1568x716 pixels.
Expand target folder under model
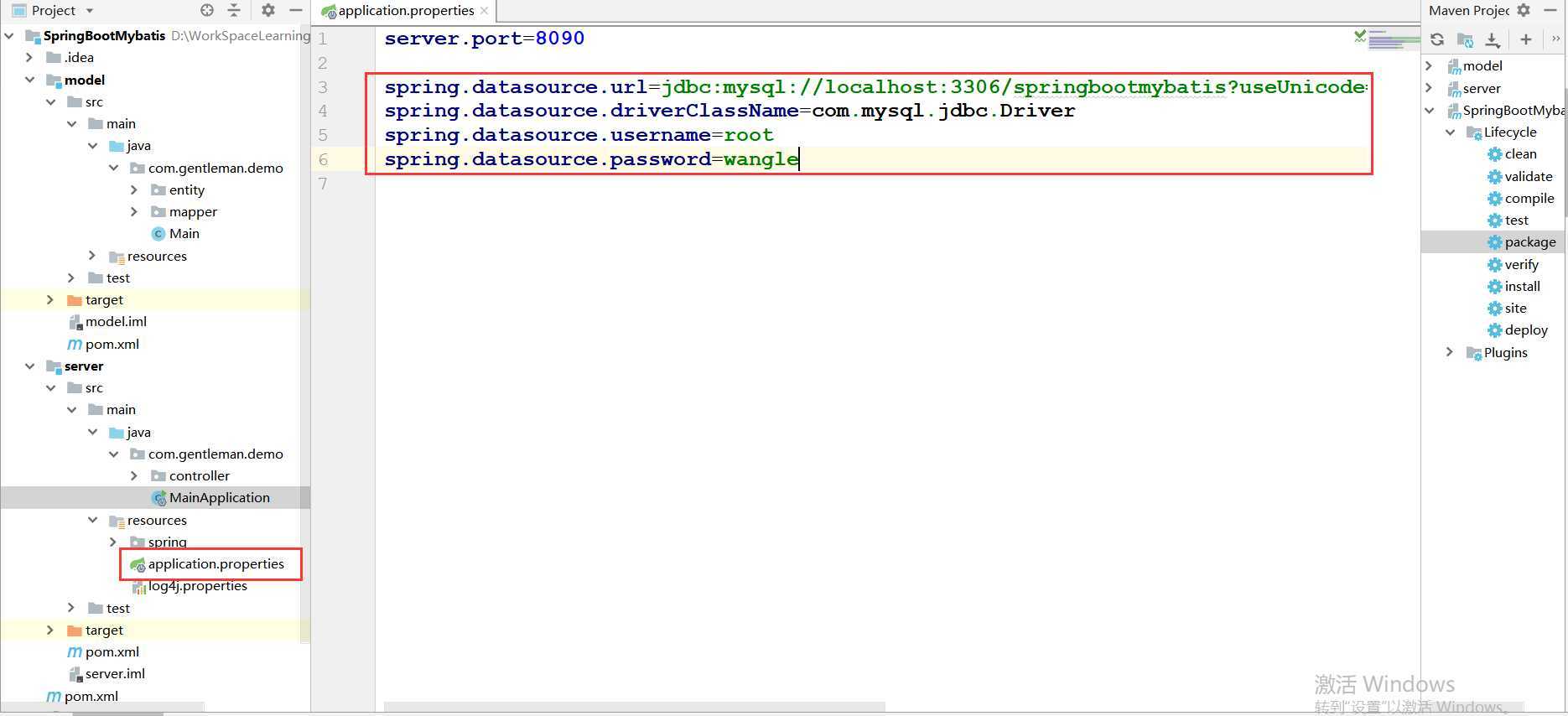pyautogui.click(x=50, y=299)
